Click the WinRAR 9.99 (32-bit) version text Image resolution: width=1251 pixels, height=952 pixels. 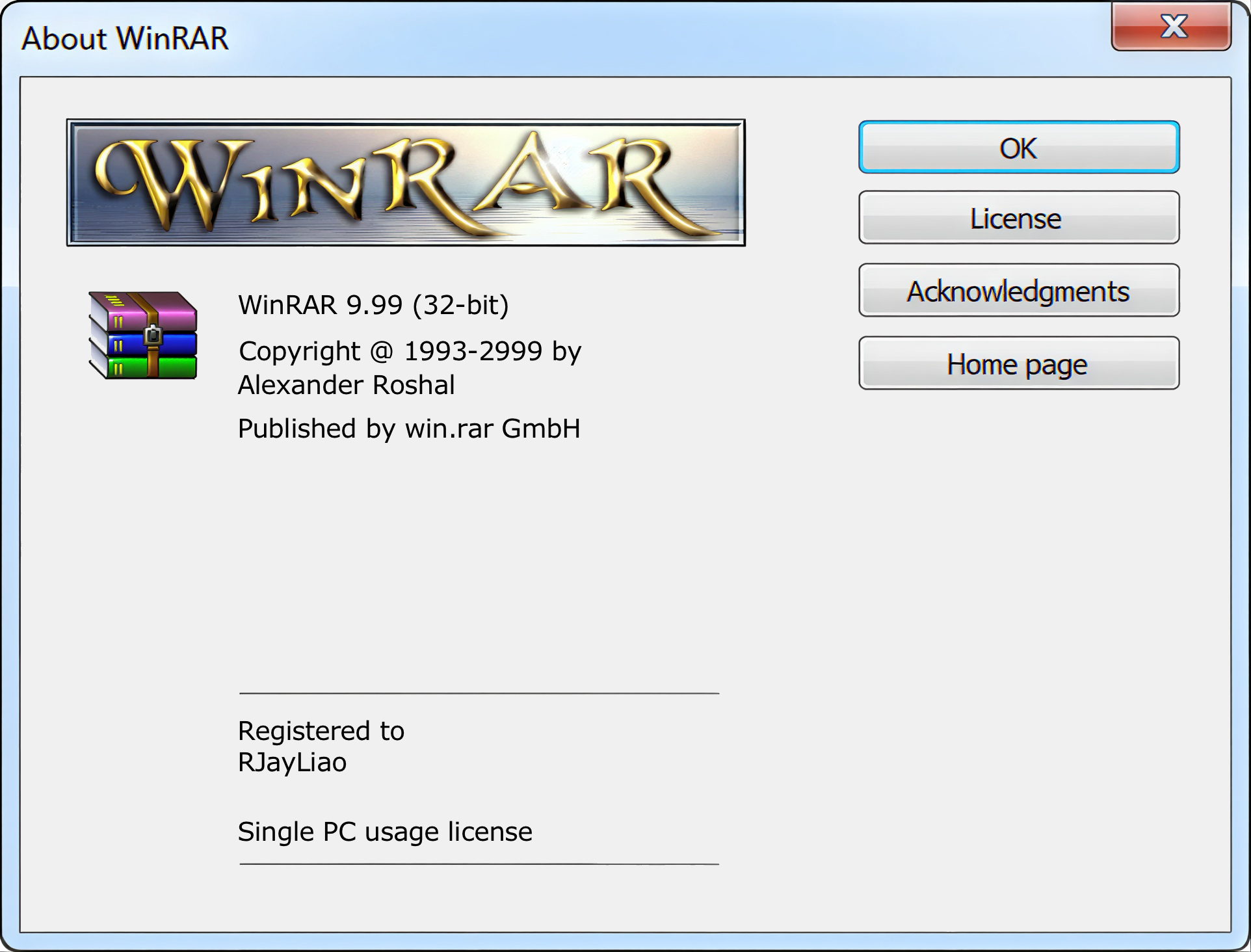point(373,304)
